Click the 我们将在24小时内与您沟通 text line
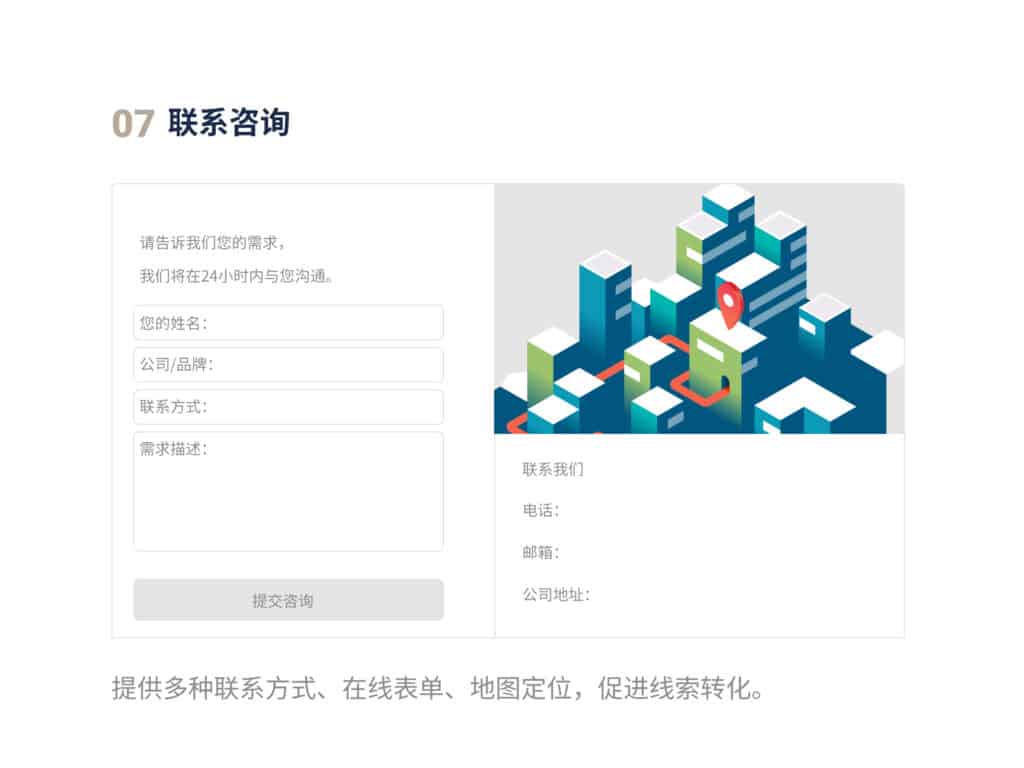 coord(236,276)
